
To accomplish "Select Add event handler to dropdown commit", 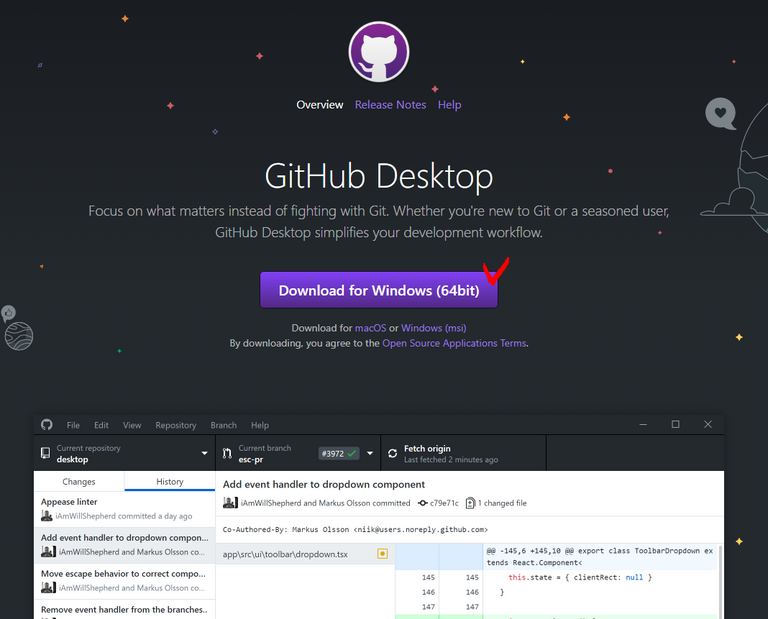I will tap(124, 545).
